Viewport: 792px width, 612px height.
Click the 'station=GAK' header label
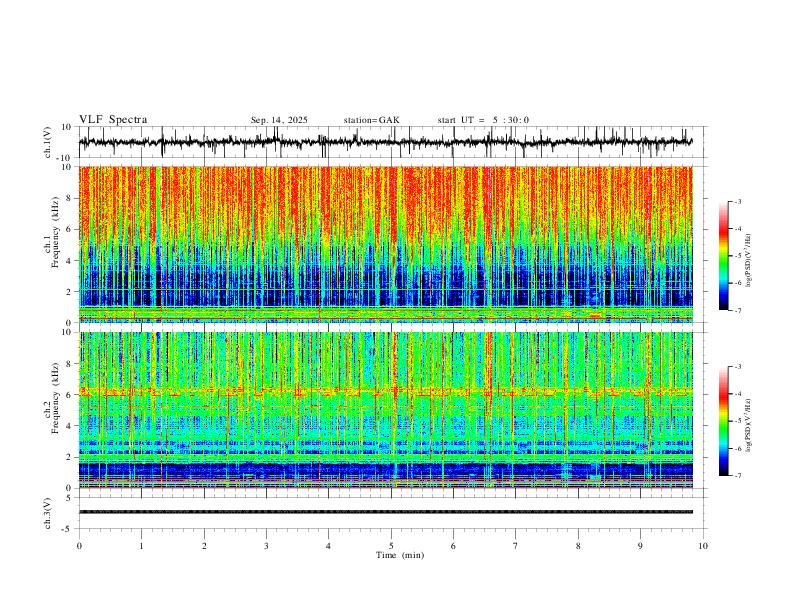(371, 120)
